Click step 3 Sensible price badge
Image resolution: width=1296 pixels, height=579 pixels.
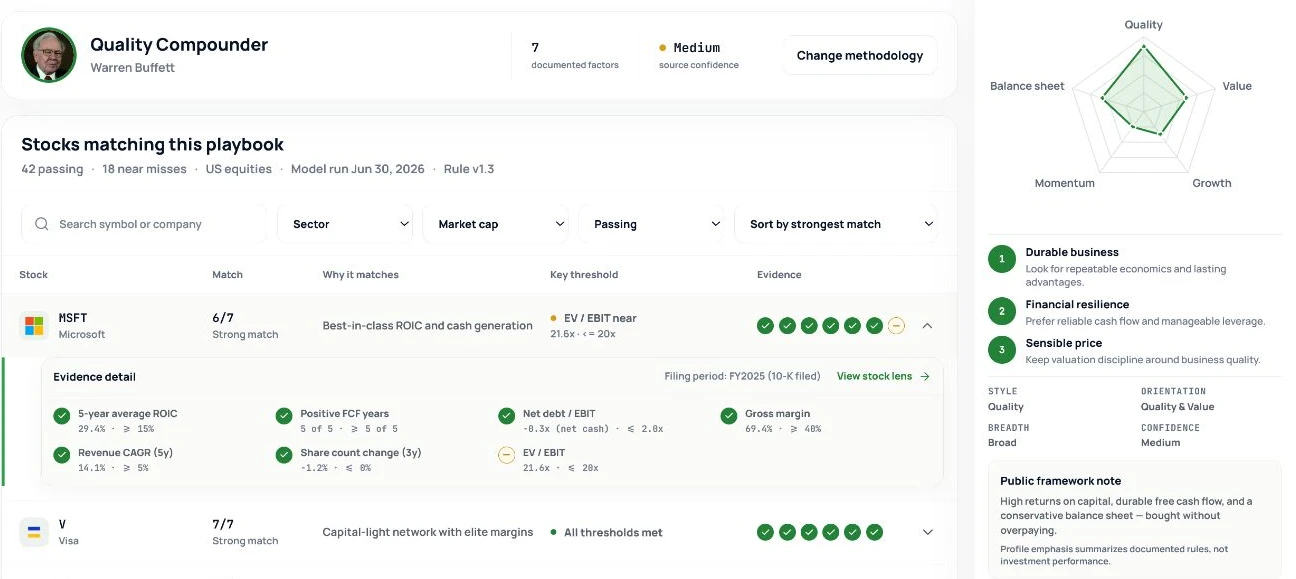pyautogui.click(x=1001, y=350)
